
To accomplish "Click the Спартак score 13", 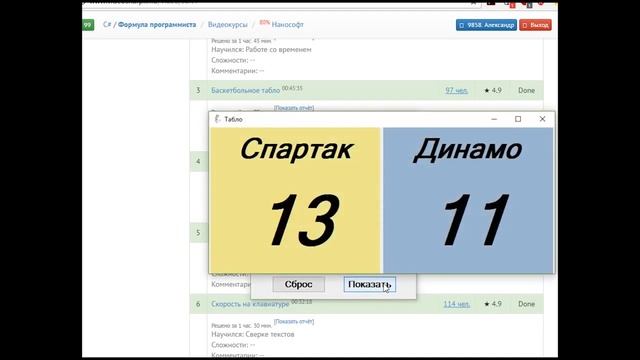I will (304, 220).
